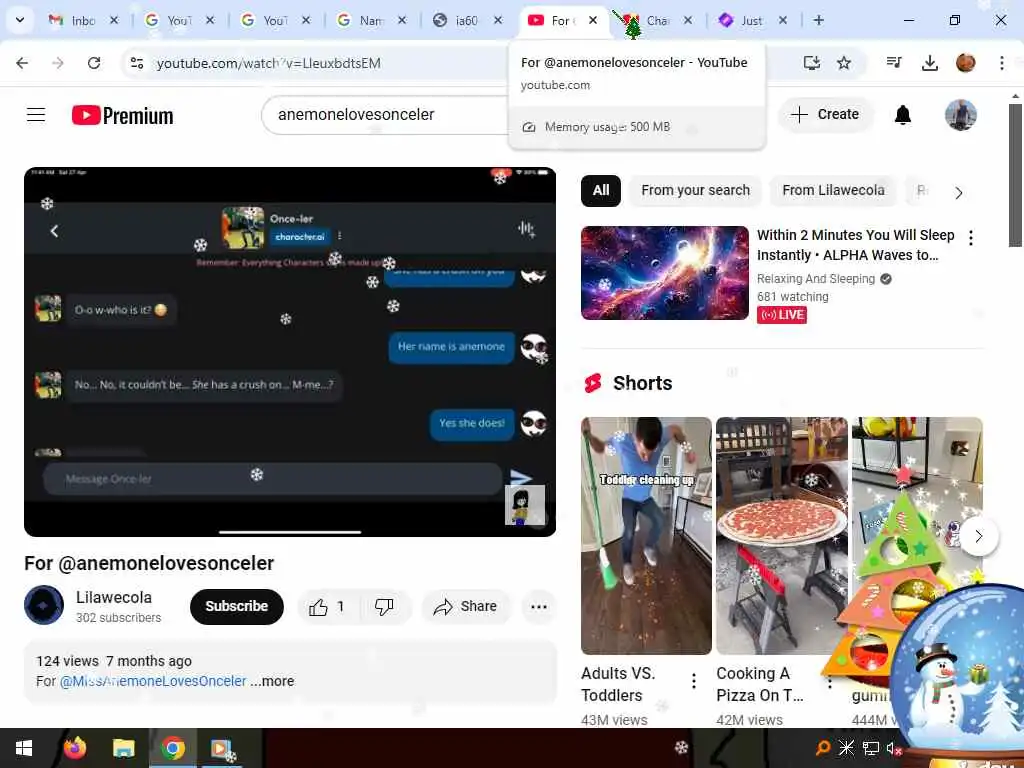Viewport: 1024px width, 768px height.
Task: Click the Share button
Action: click(x=466, y=607)
